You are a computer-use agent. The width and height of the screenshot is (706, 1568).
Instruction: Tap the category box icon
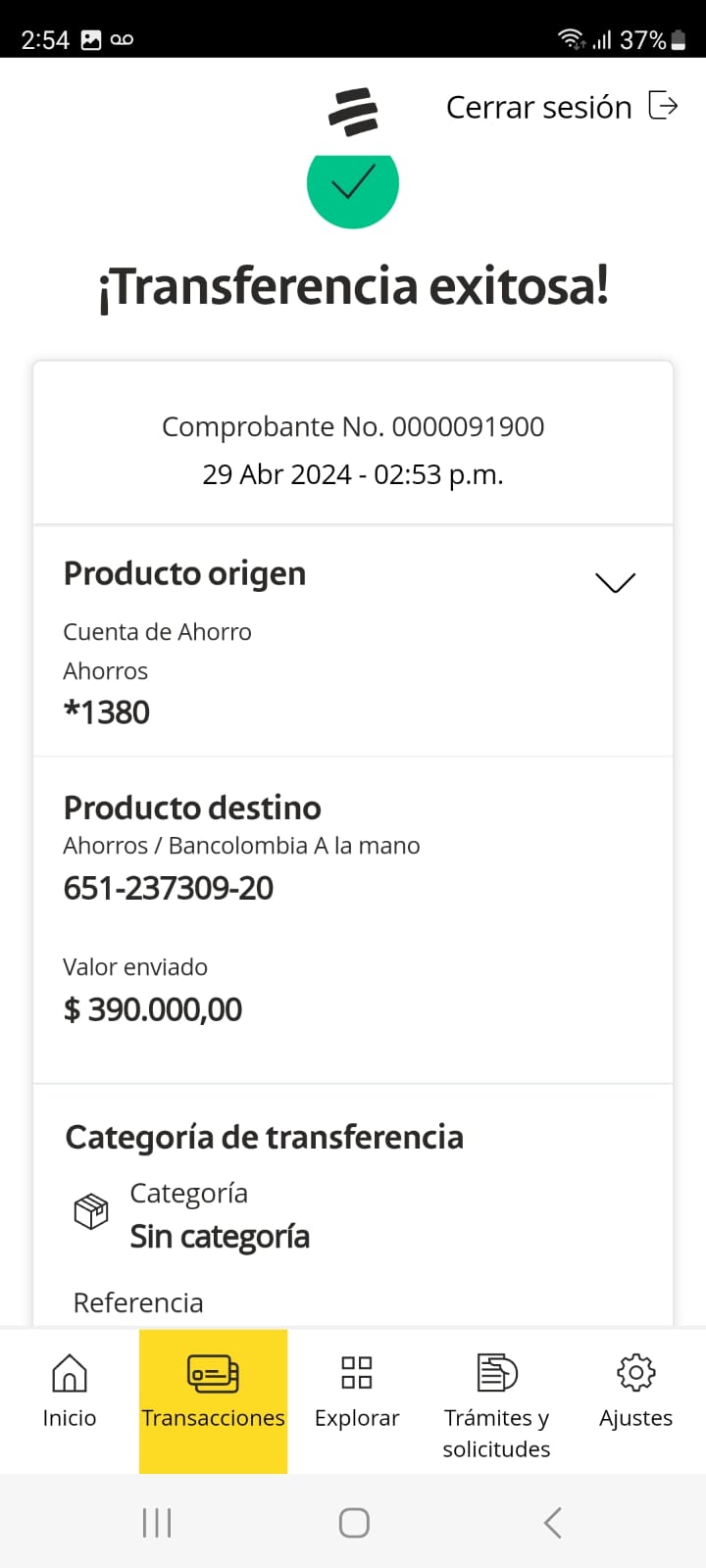[91, 1211]
